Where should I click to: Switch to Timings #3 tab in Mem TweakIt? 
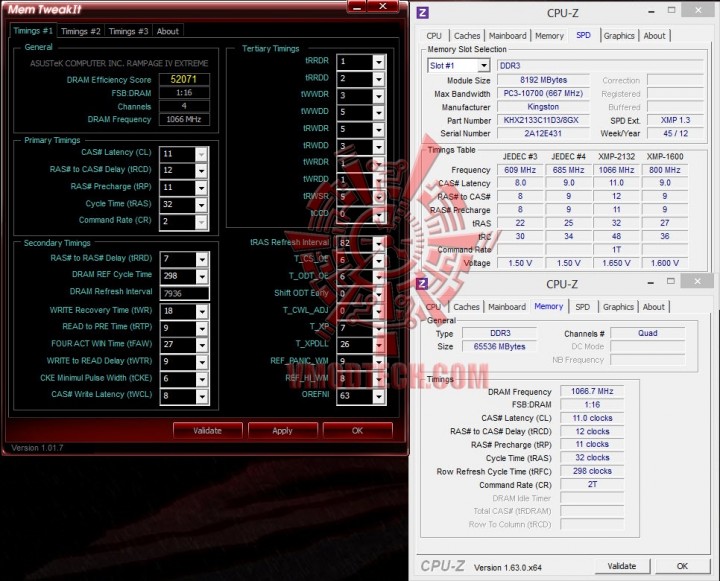point(129,31)
